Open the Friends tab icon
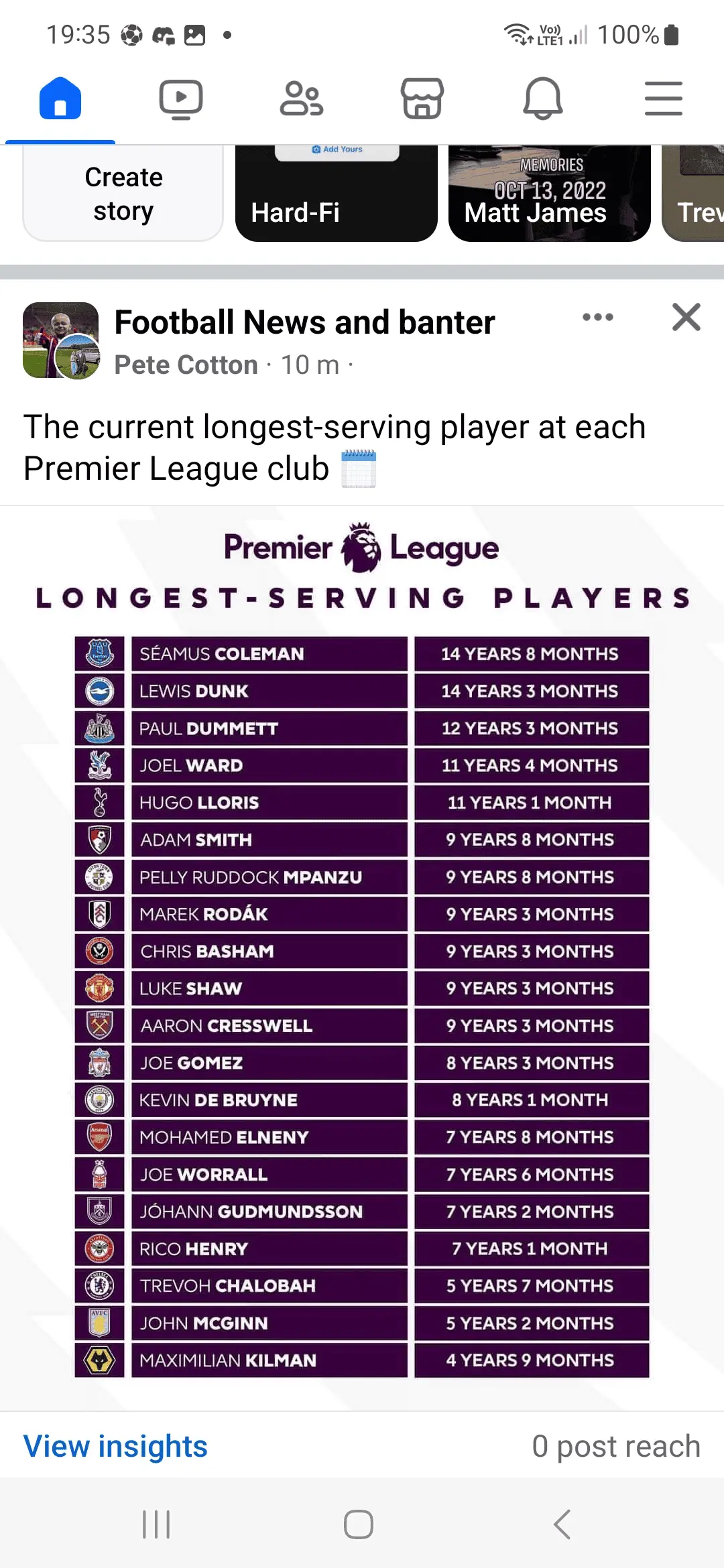 coord(302,99)
